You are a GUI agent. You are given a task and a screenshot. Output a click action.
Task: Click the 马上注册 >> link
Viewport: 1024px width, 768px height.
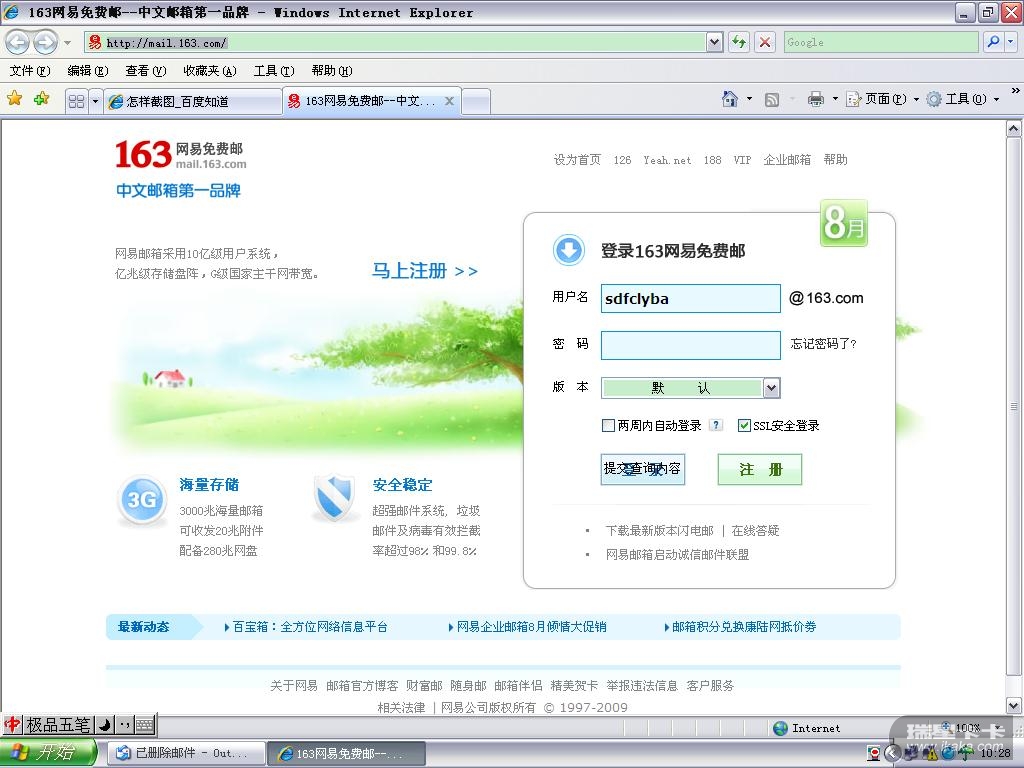click(x=425, y=270)
